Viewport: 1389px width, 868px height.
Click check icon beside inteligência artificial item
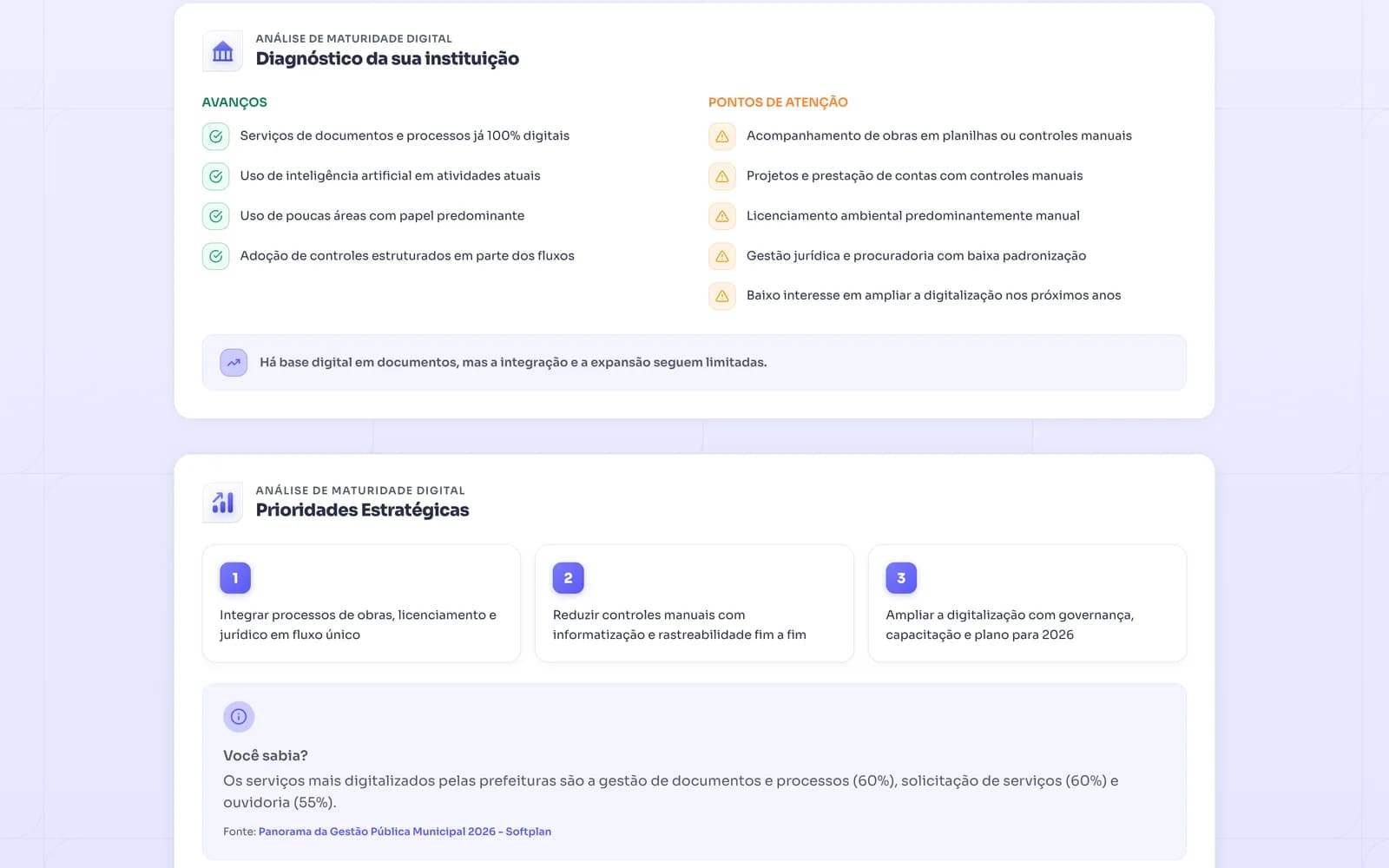click(216, 176)
